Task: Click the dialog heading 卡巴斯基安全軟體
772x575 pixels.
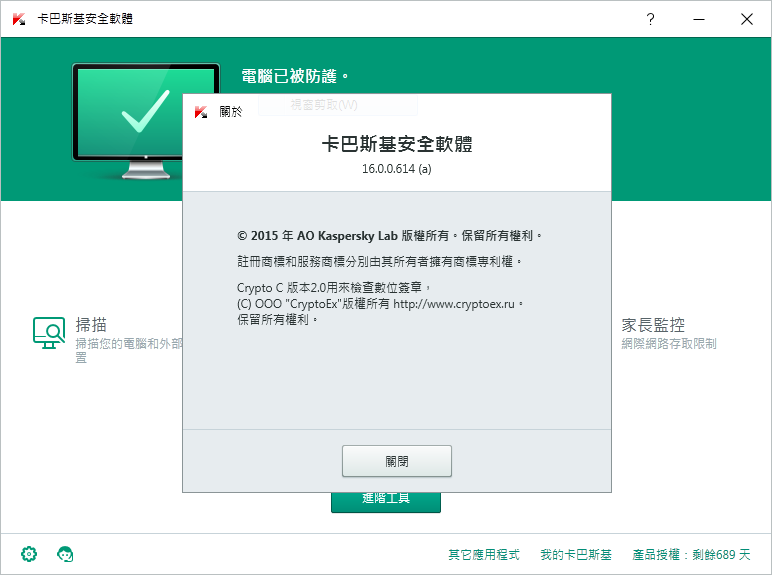Action: click(x=397, y=144)
